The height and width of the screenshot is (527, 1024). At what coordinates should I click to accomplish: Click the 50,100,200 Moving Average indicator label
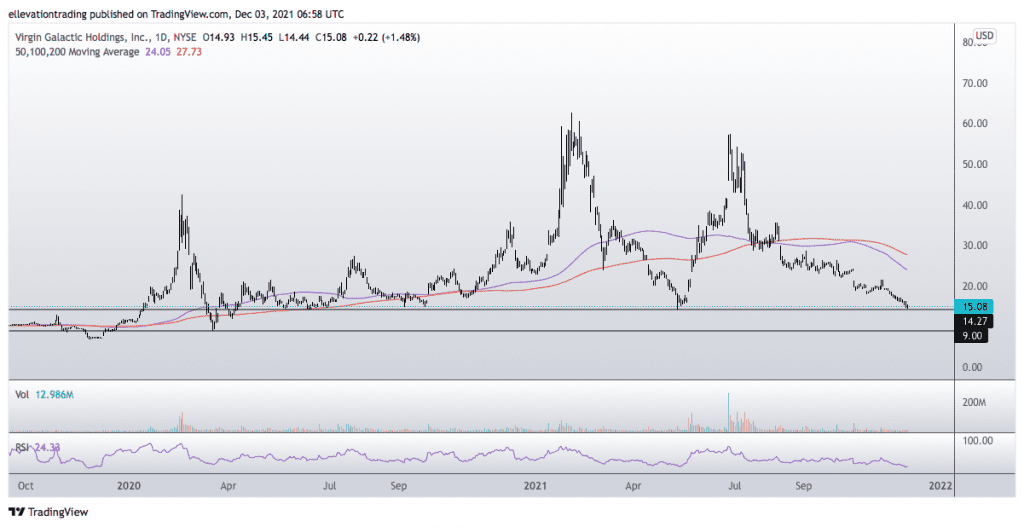click(77, 52)
